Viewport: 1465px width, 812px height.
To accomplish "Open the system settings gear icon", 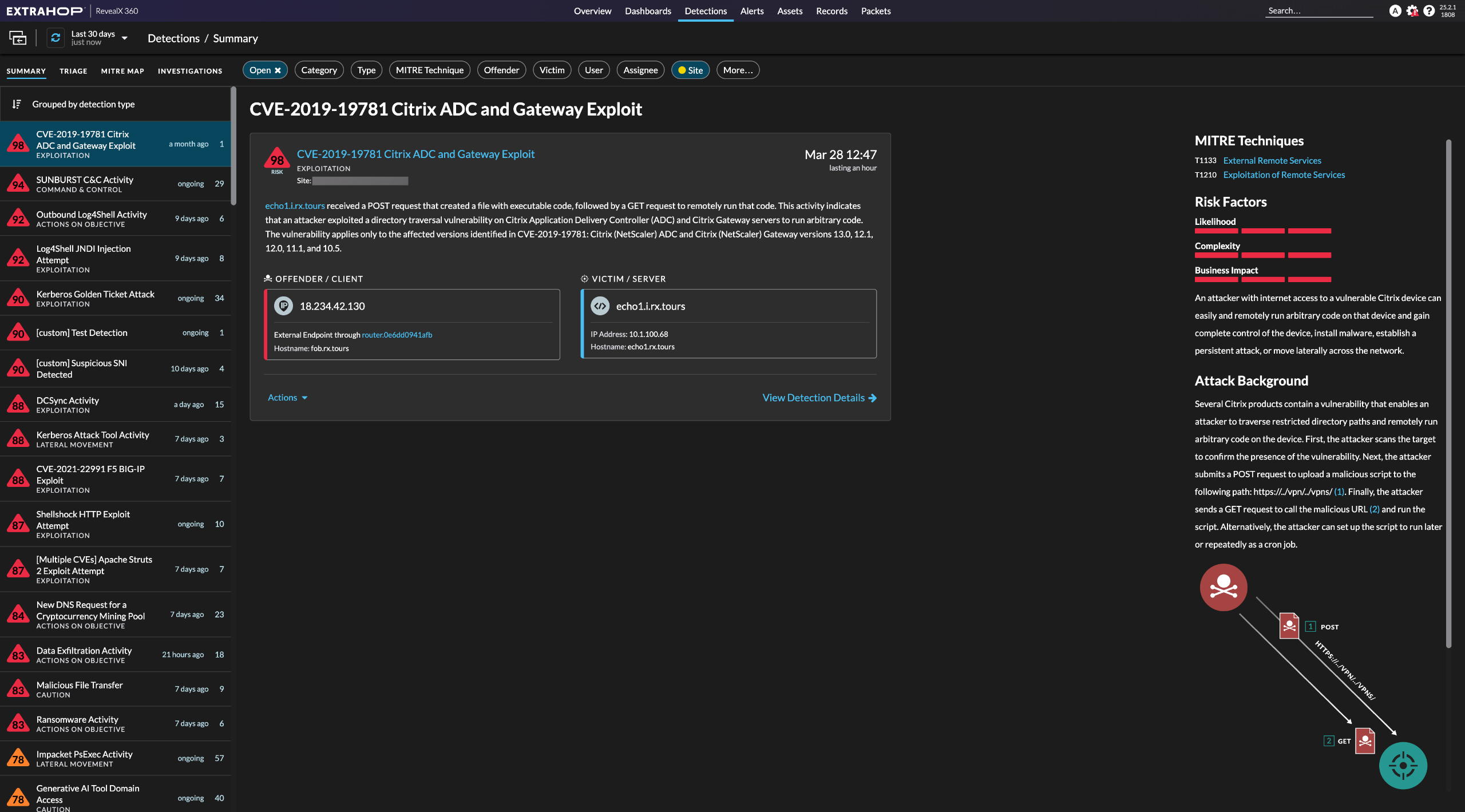I will click(1412, 11).
